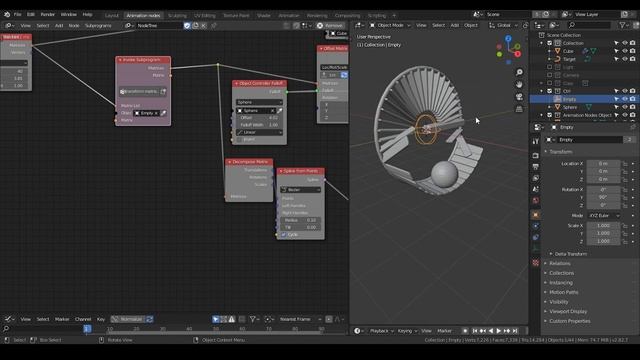
Task: Toggle Target object eye visibility
Action: click(624, 59)
